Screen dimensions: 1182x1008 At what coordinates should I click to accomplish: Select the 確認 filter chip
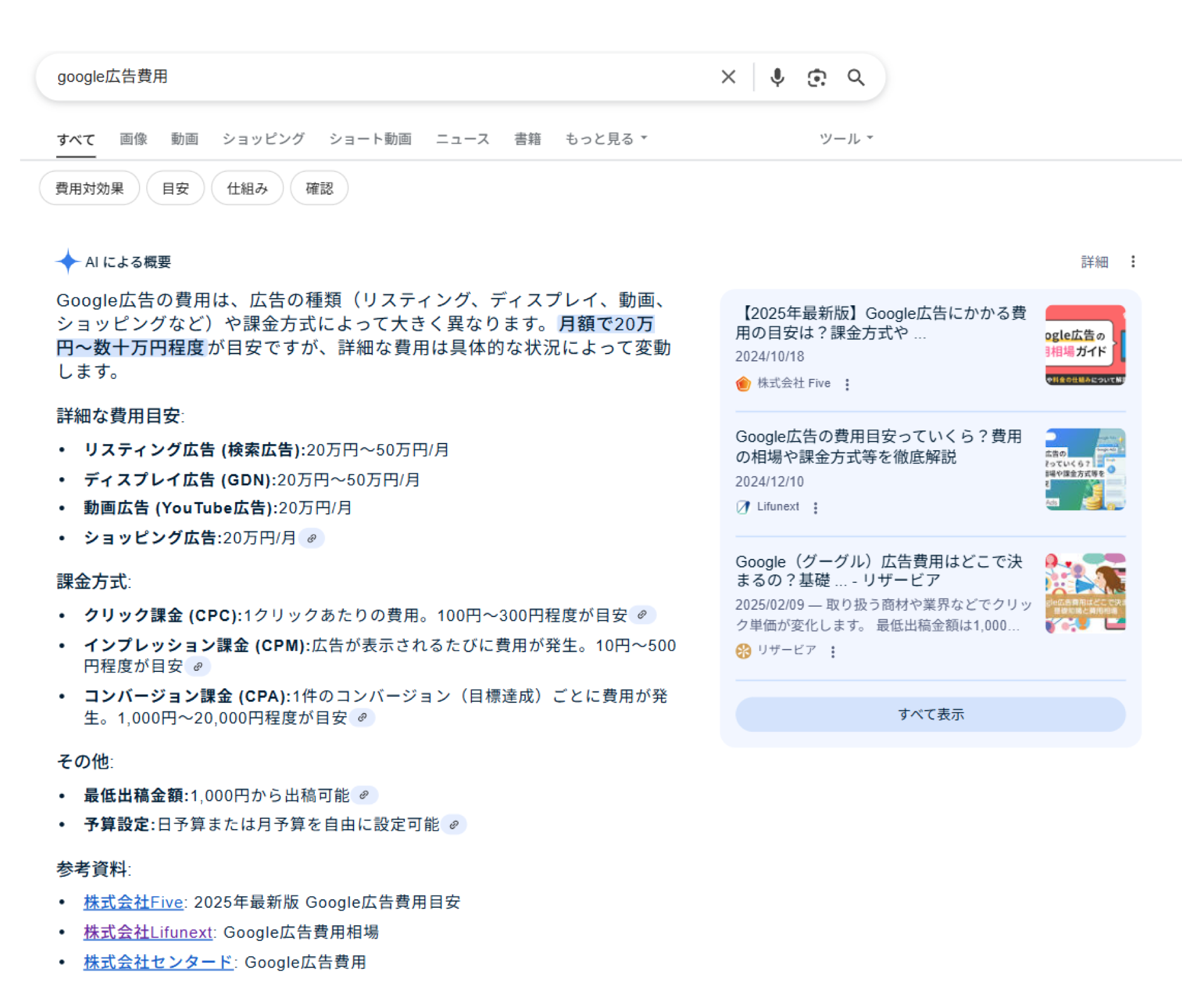319,188
